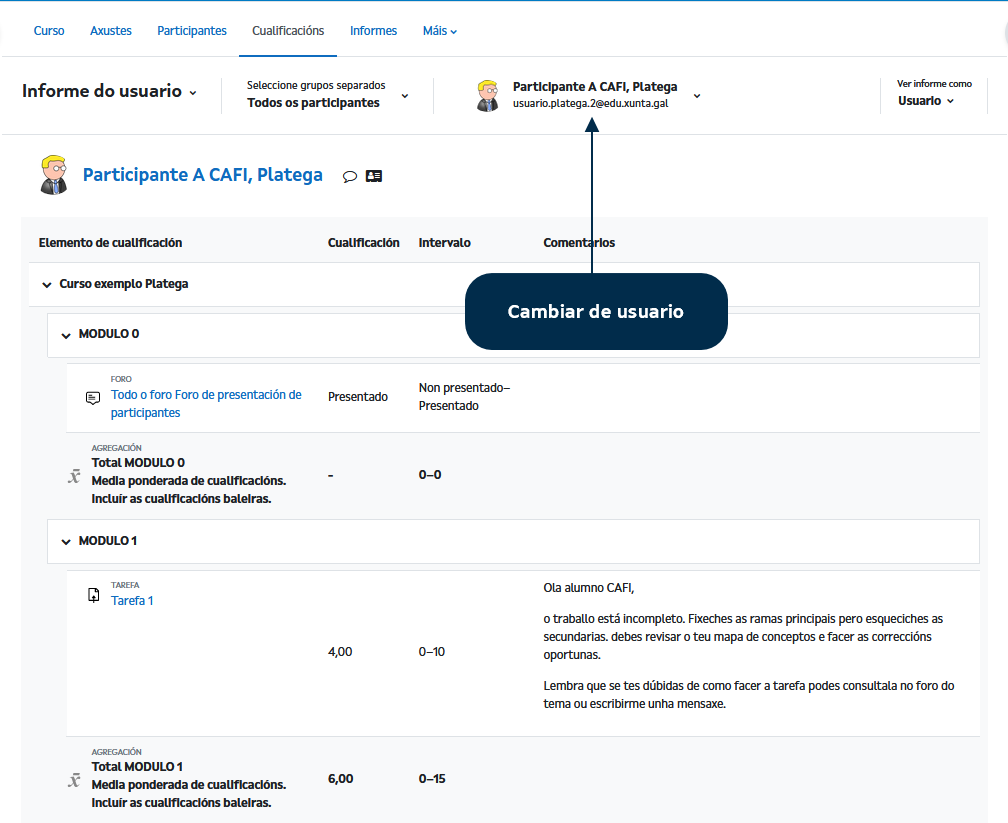Viewport: 1008px width, 823px height.
Task: Switch to the Participantes tab
Action: point(192,31)
